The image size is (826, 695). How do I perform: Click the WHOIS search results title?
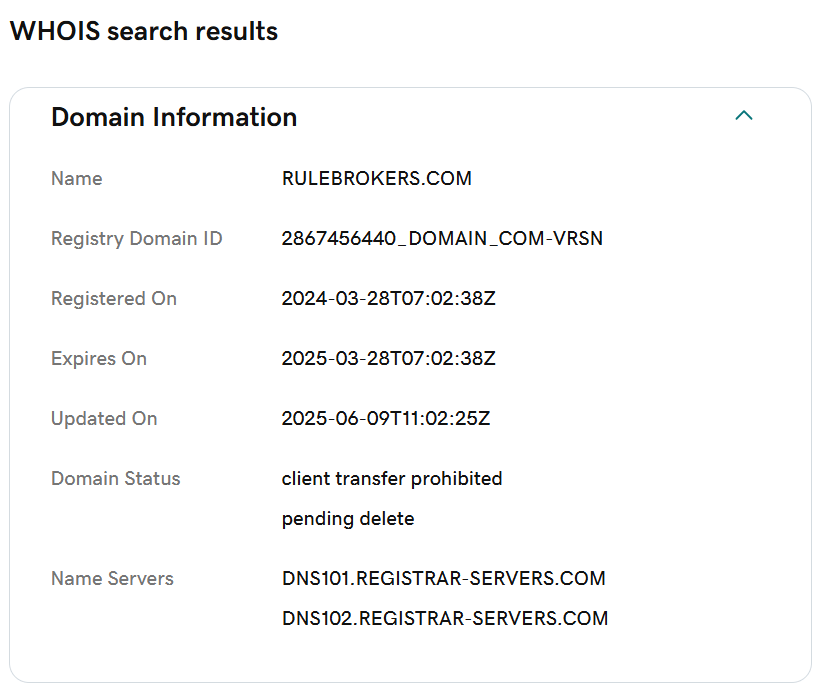pos(144,31)
